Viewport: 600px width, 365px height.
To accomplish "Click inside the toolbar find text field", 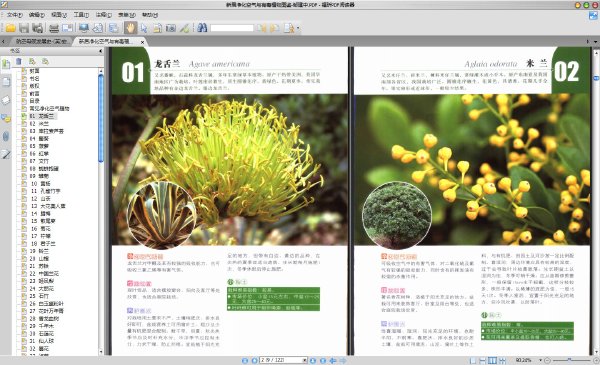I will point(232,28).
